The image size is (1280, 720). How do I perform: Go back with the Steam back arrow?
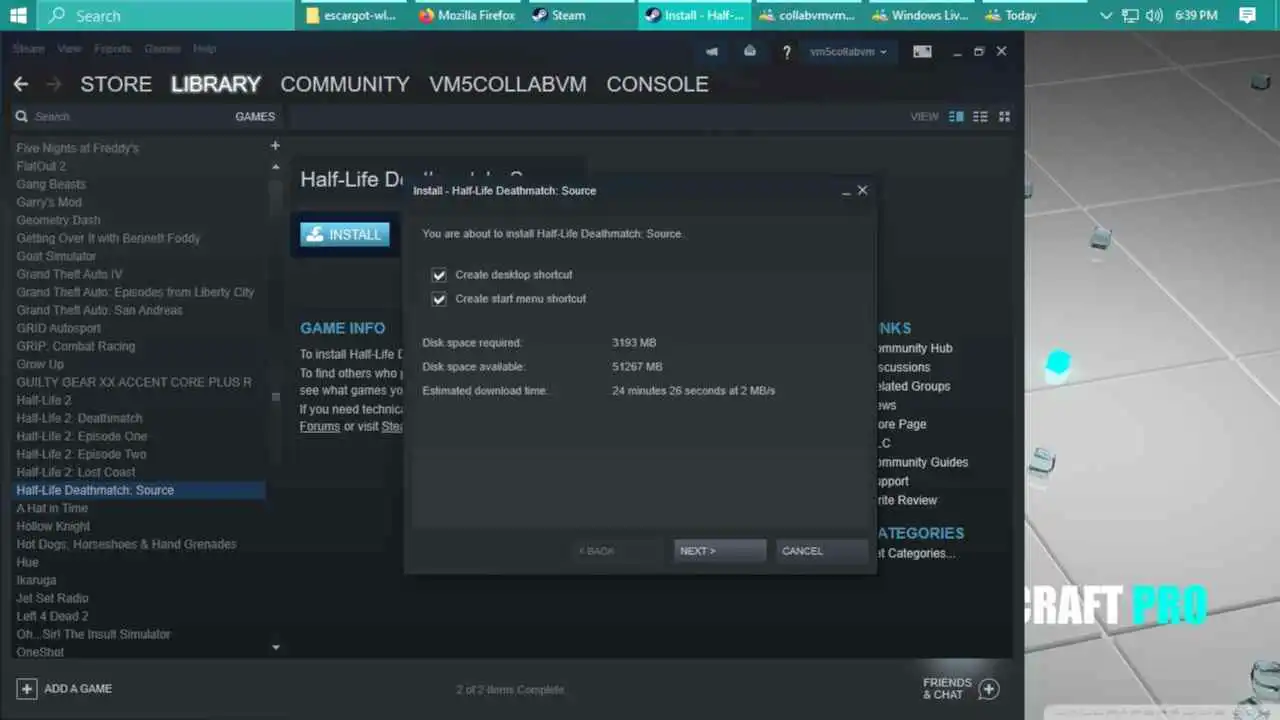coord(20,85)
